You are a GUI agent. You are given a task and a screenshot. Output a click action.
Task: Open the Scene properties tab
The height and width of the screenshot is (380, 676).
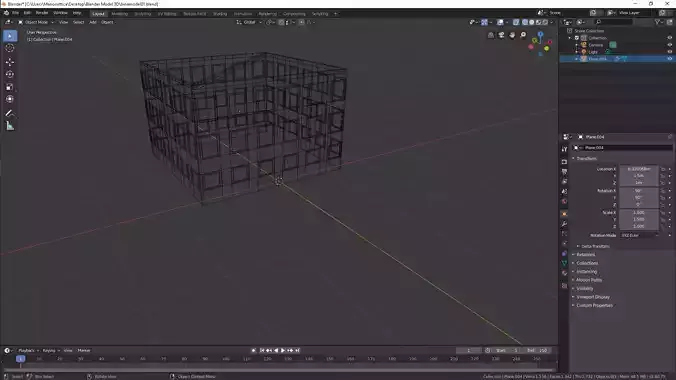(564, 192)
